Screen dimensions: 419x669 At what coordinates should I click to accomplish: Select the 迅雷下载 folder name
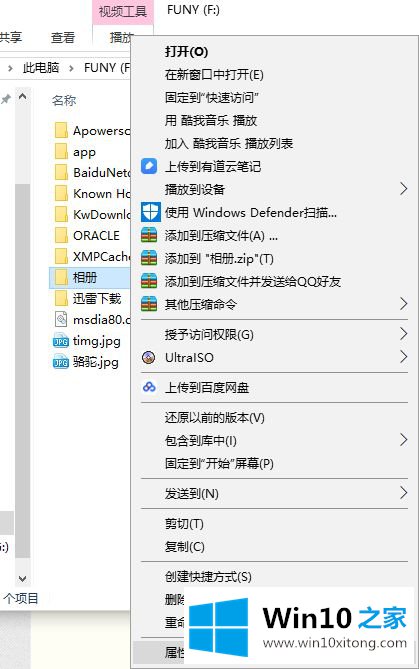pos(97,299)
